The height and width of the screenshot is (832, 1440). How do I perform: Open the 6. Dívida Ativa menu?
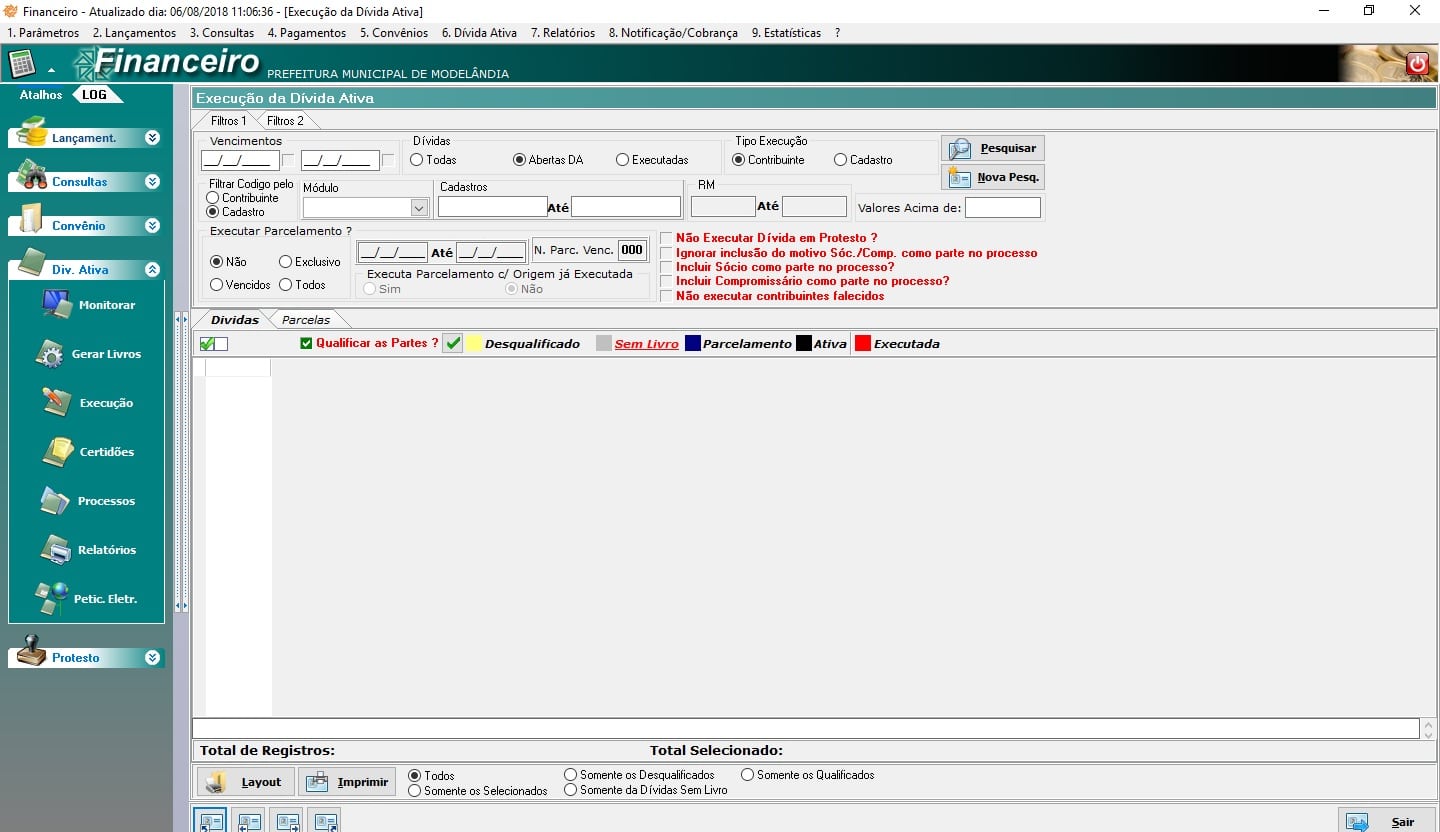pos(479,33)
